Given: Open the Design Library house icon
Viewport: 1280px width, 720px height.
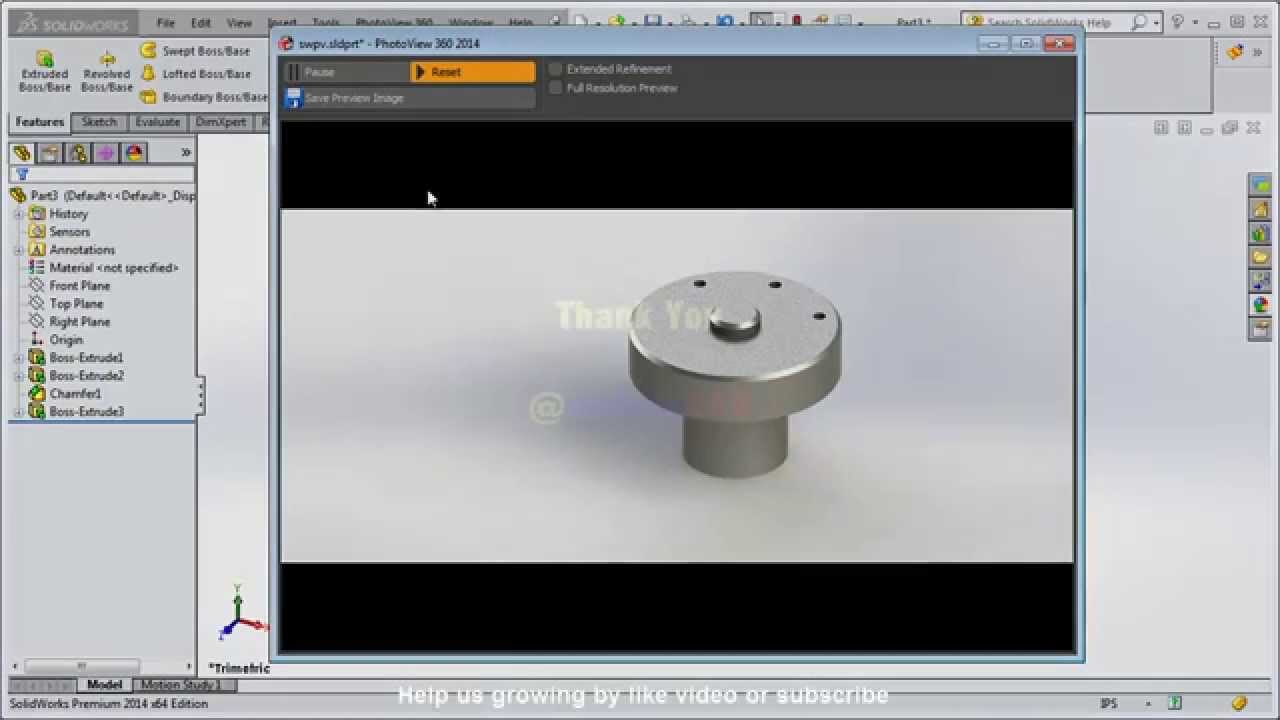Looking at the screenshot, I should click(1260, 209).
